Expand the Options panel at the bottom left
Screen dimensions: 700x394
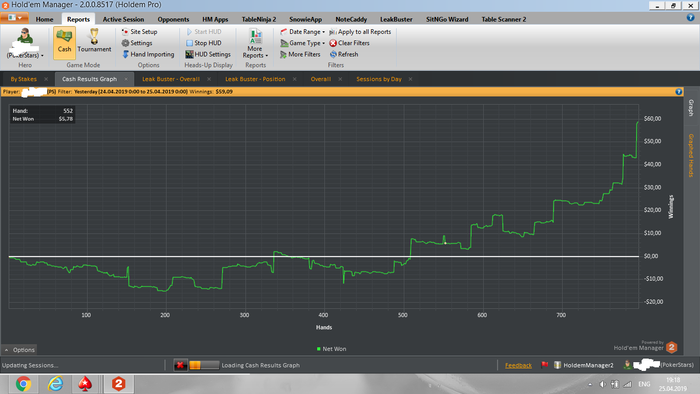point(19,350)
